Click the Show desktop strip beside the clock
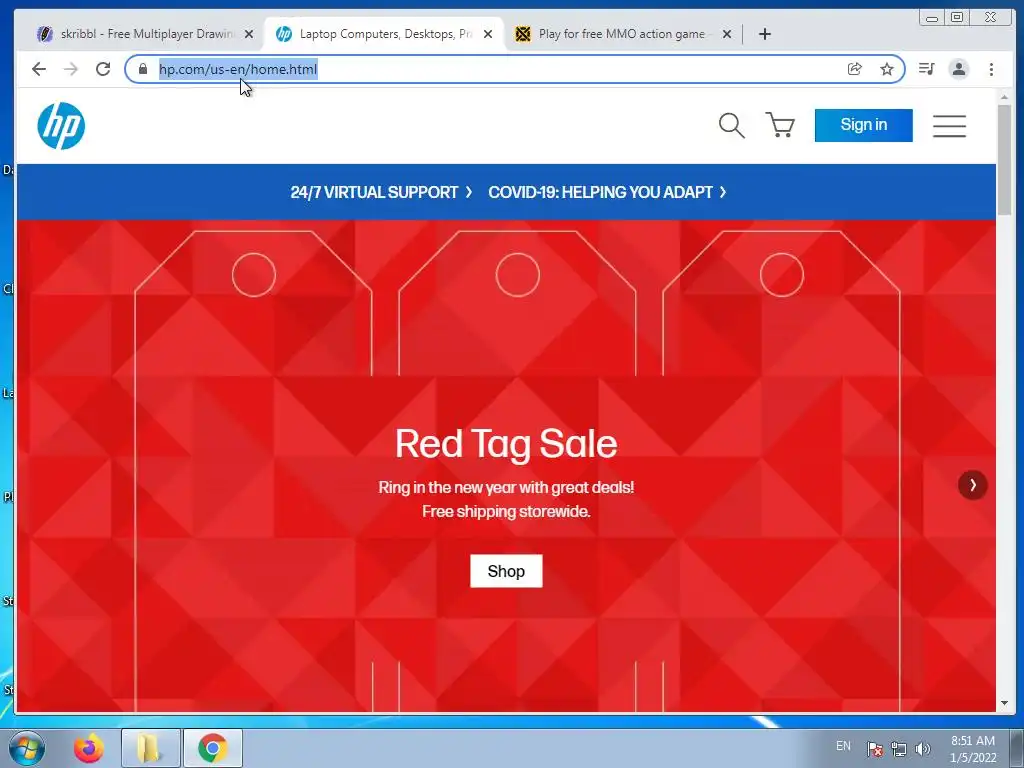 1017,748
